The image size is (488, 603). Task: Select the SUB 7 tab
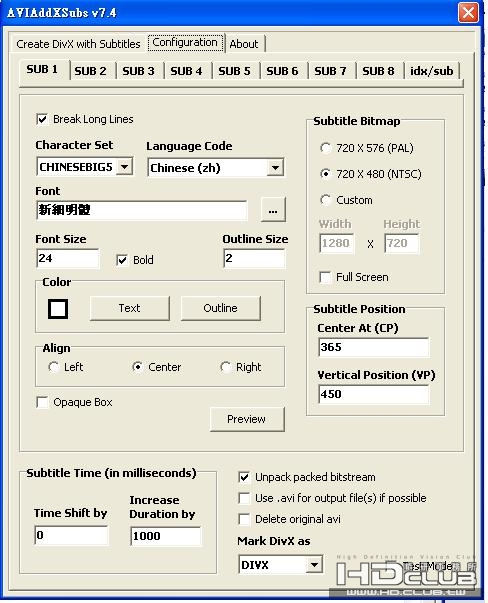coord(330,71)
